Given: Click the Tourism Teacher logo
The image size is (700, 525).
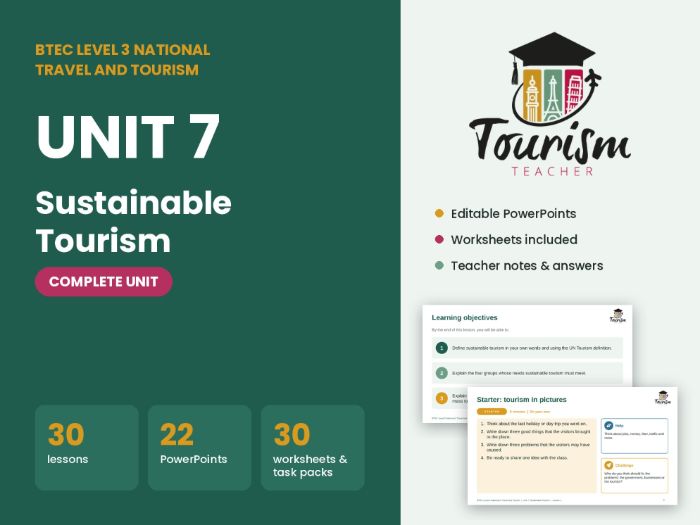Looking at the screenshot, I should (x=550, y=104).
